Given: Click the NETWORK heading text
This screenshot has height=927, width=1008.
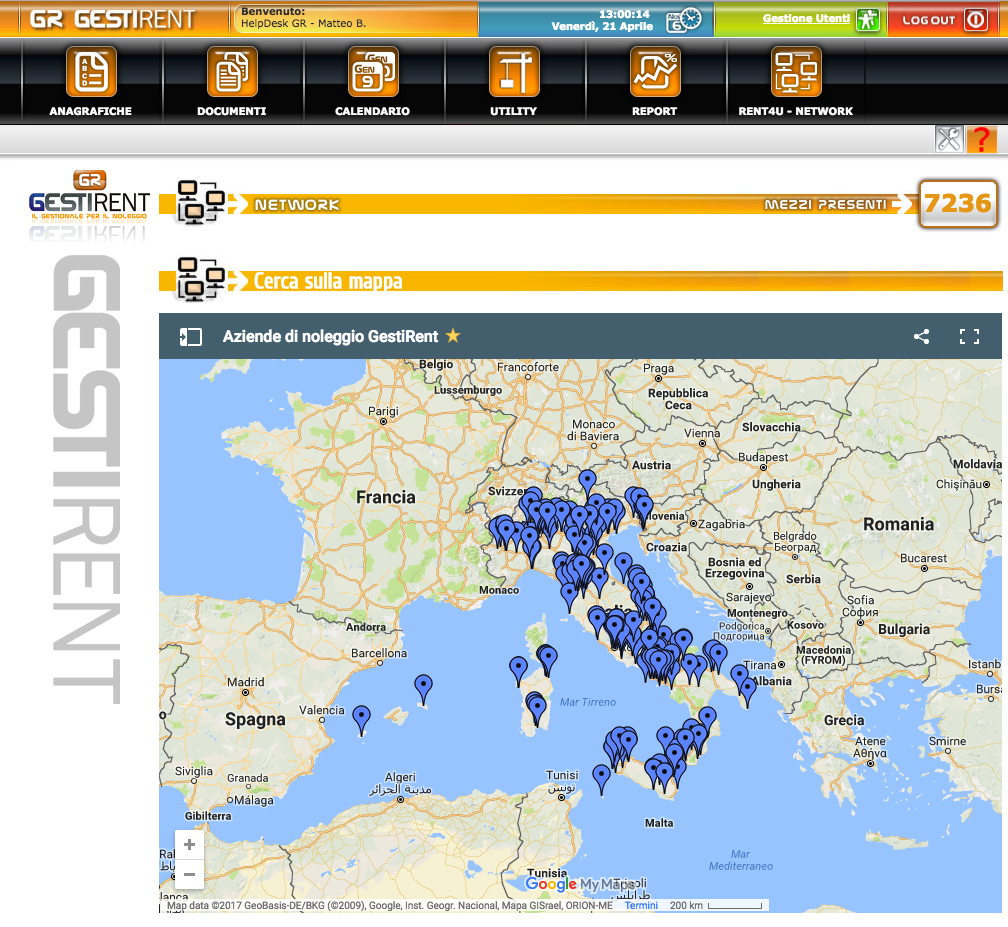Looking at the screenshot, I should point(297,204).
